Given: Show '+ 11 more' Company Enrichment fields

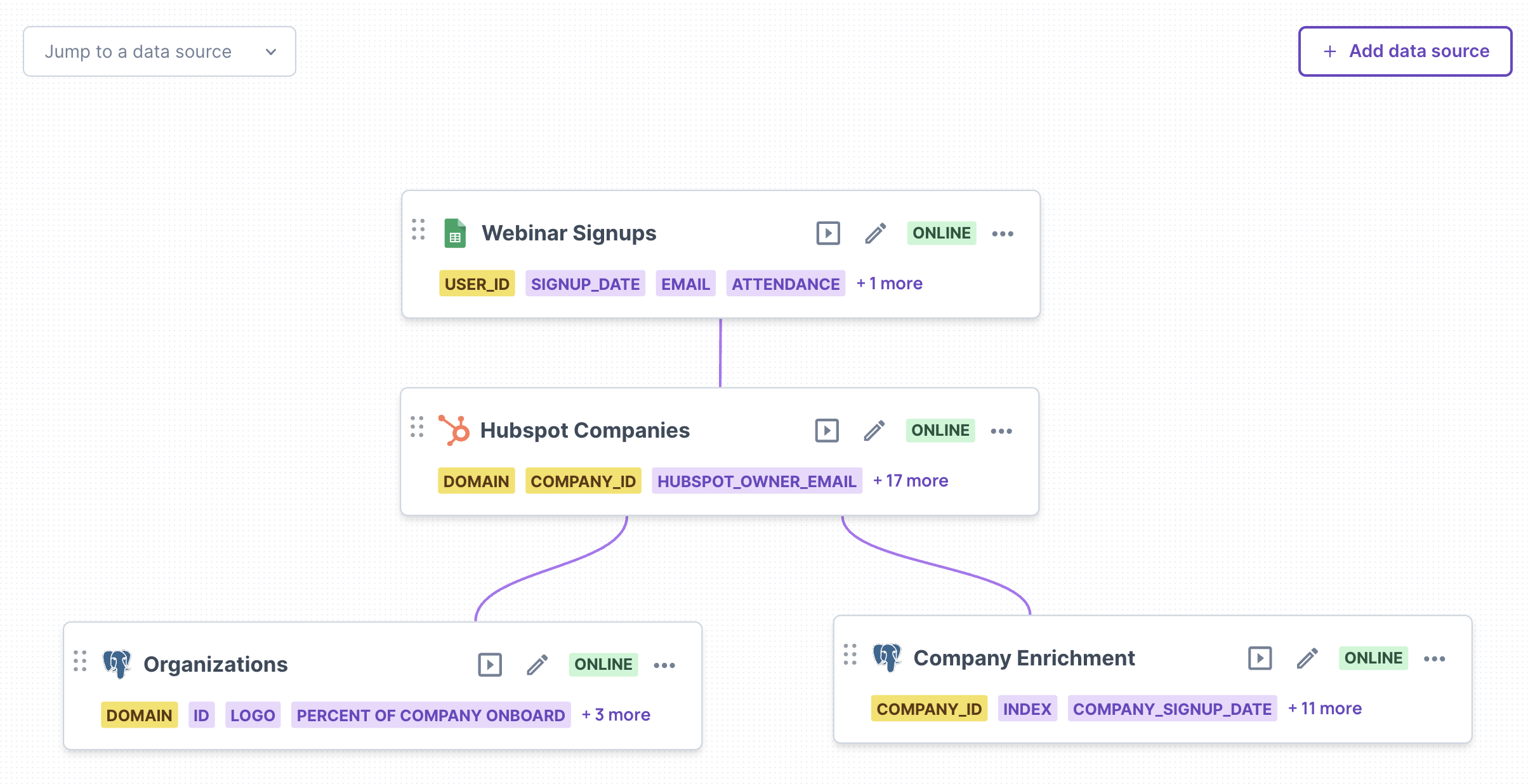Looking at the screenshot, I should [x=1324, y=709].
